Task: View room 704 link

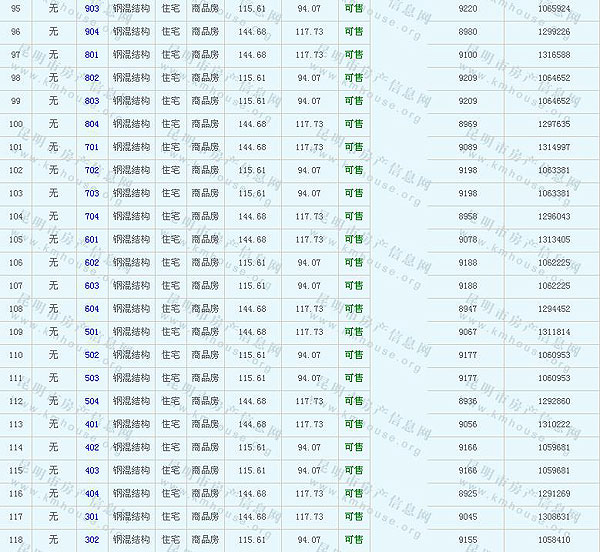Action: 92,216
